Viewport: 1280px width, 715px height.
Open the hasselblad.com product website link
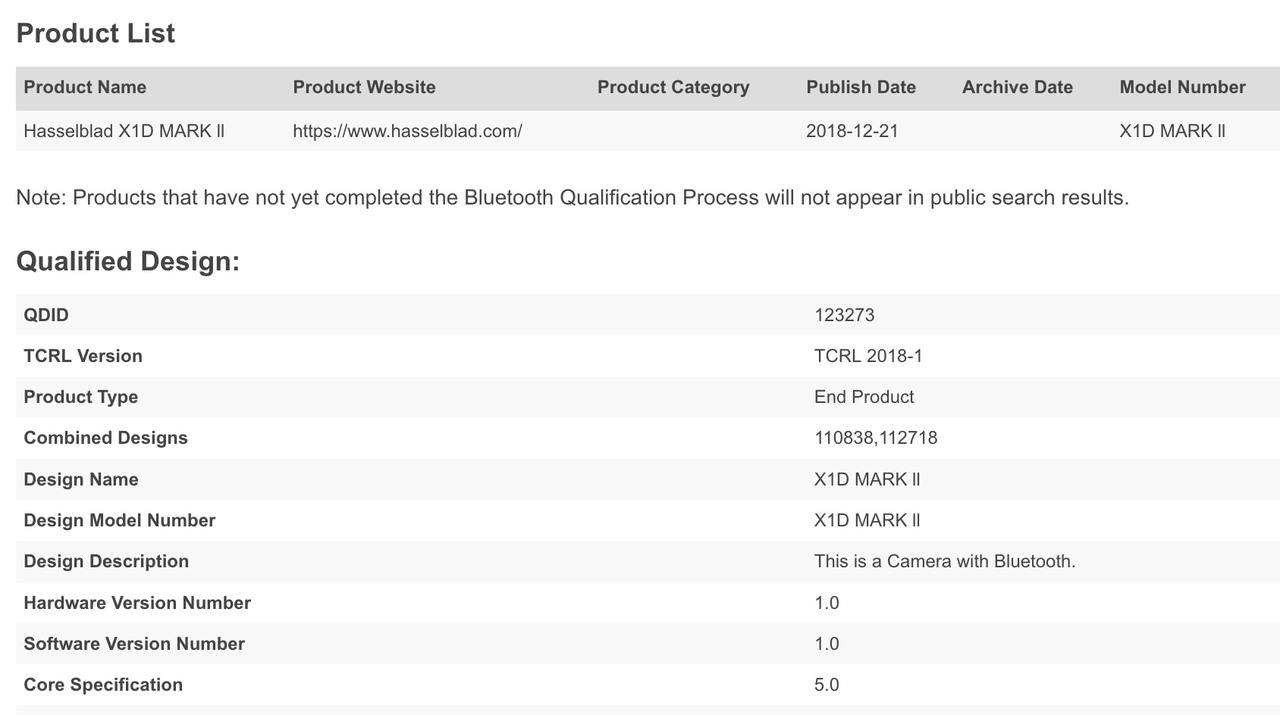[x=407, y=131]
